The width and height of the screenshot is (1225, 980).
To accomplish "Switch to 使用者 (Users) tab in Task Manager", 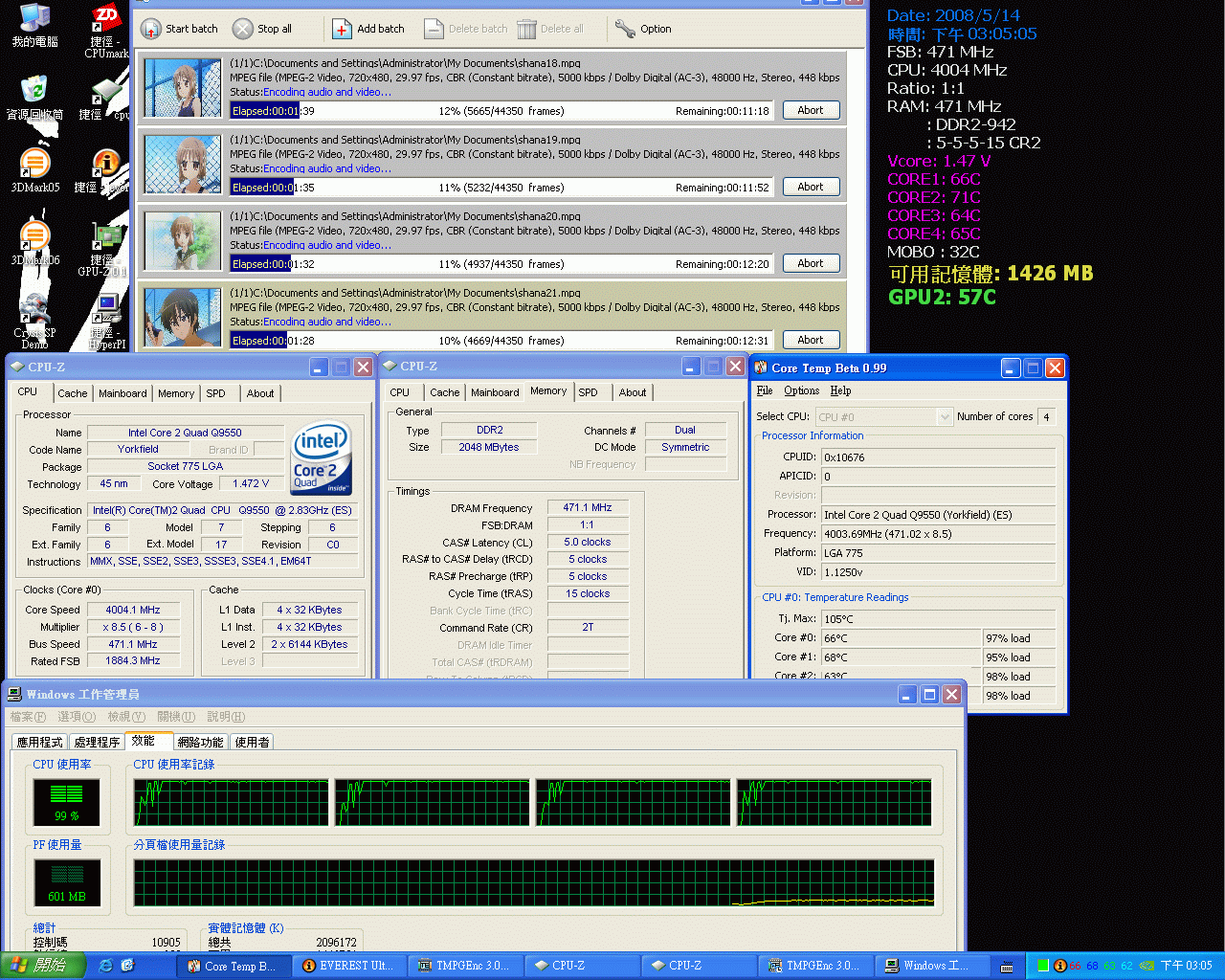I will pos(253,742).
